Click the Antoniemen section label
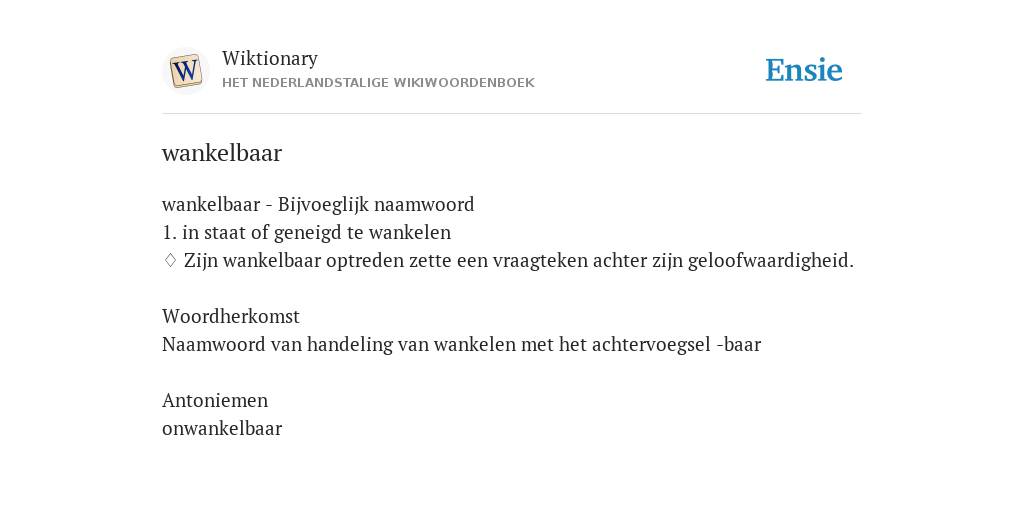The height and width of the screenshot is (512, 1024). 215,400
